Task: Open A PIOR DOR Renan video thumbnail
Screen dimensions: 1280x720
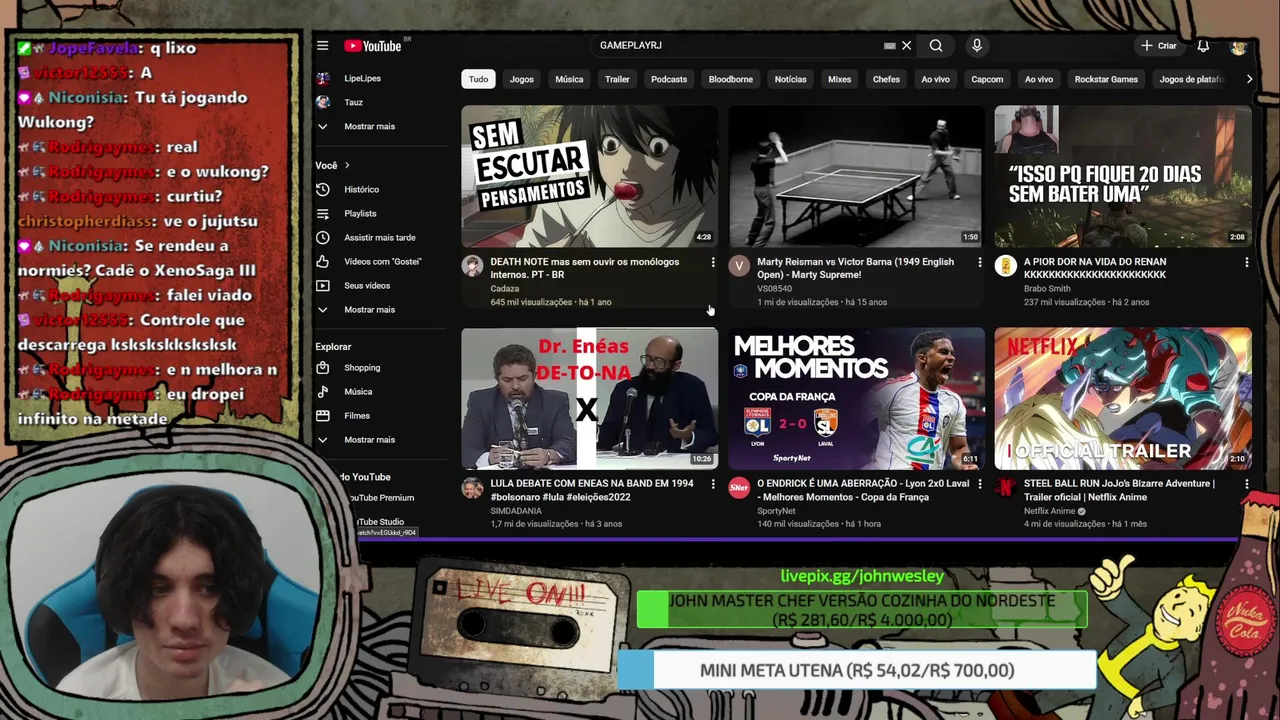Action: (x=1123, y=176)
